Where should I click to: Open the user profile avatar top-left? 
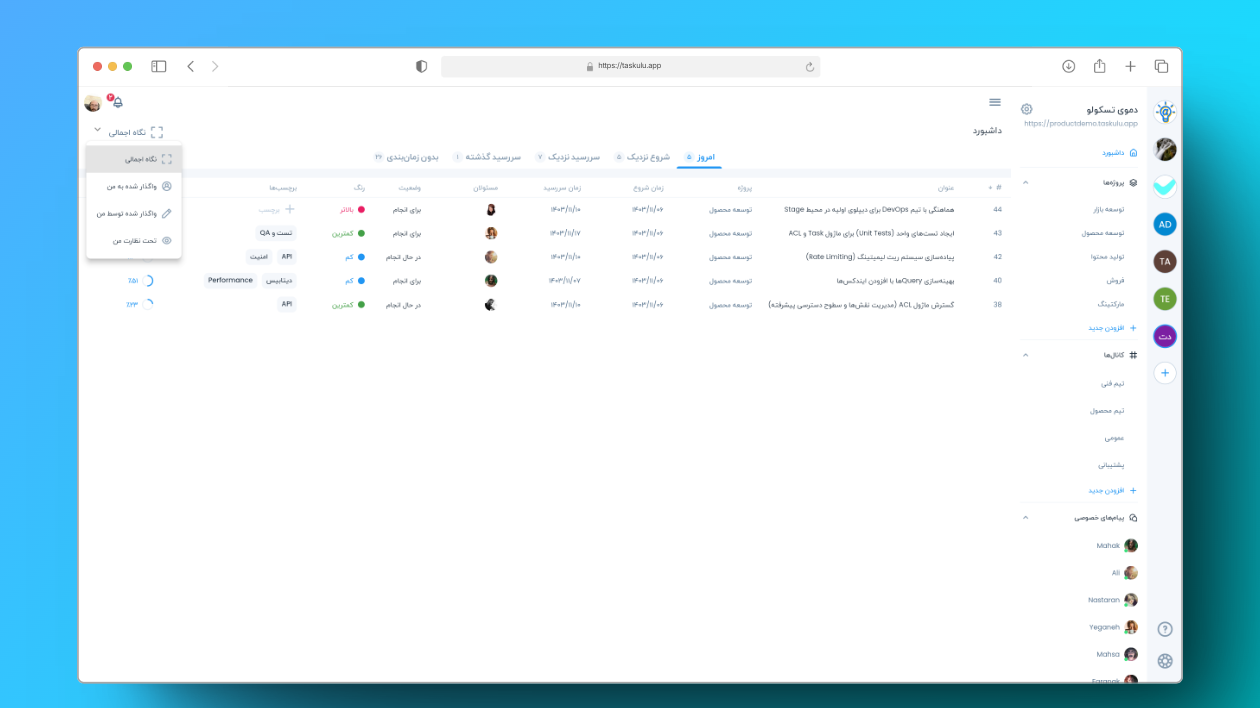pos(93,103)
